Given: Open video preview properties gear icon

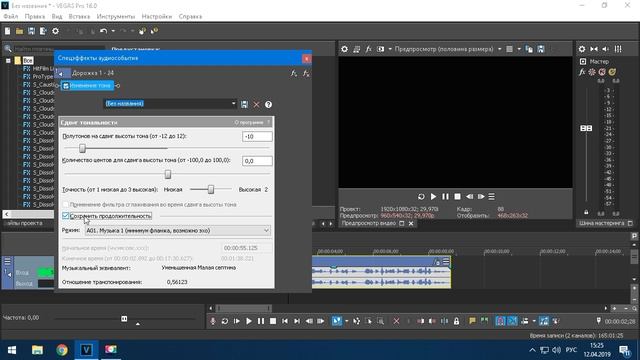Looking at the screenshot, I should tap(344, 49).
